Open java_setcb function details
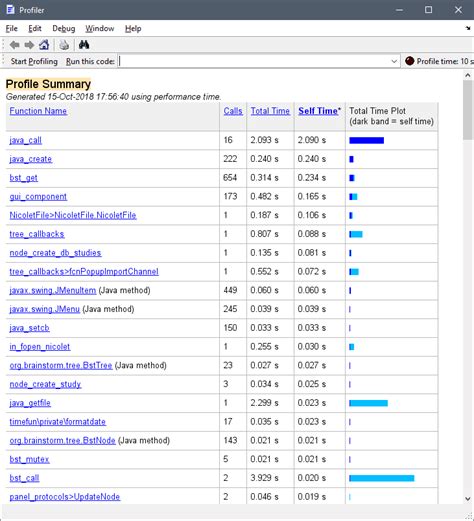 tap(29, 328)
